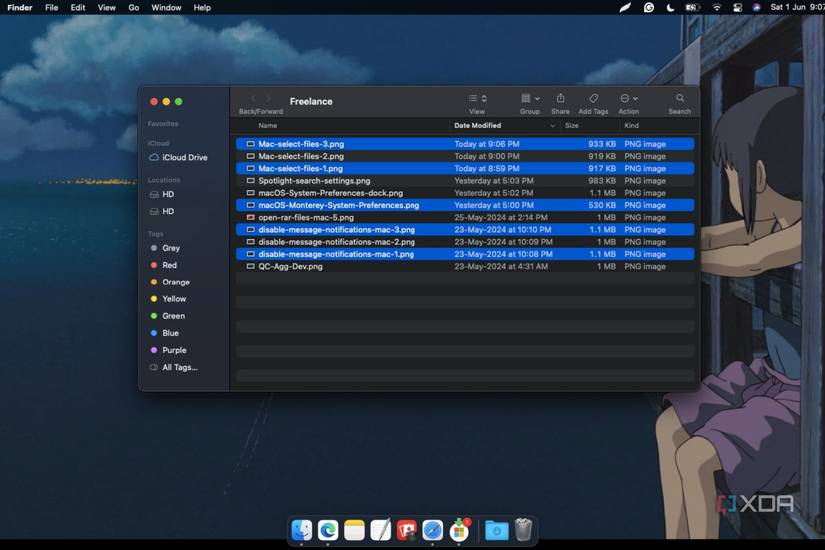The image size is (825, 550).
Task: Select file disable-message-notifications-mac-1.png
Action: [x=465, y=254]
